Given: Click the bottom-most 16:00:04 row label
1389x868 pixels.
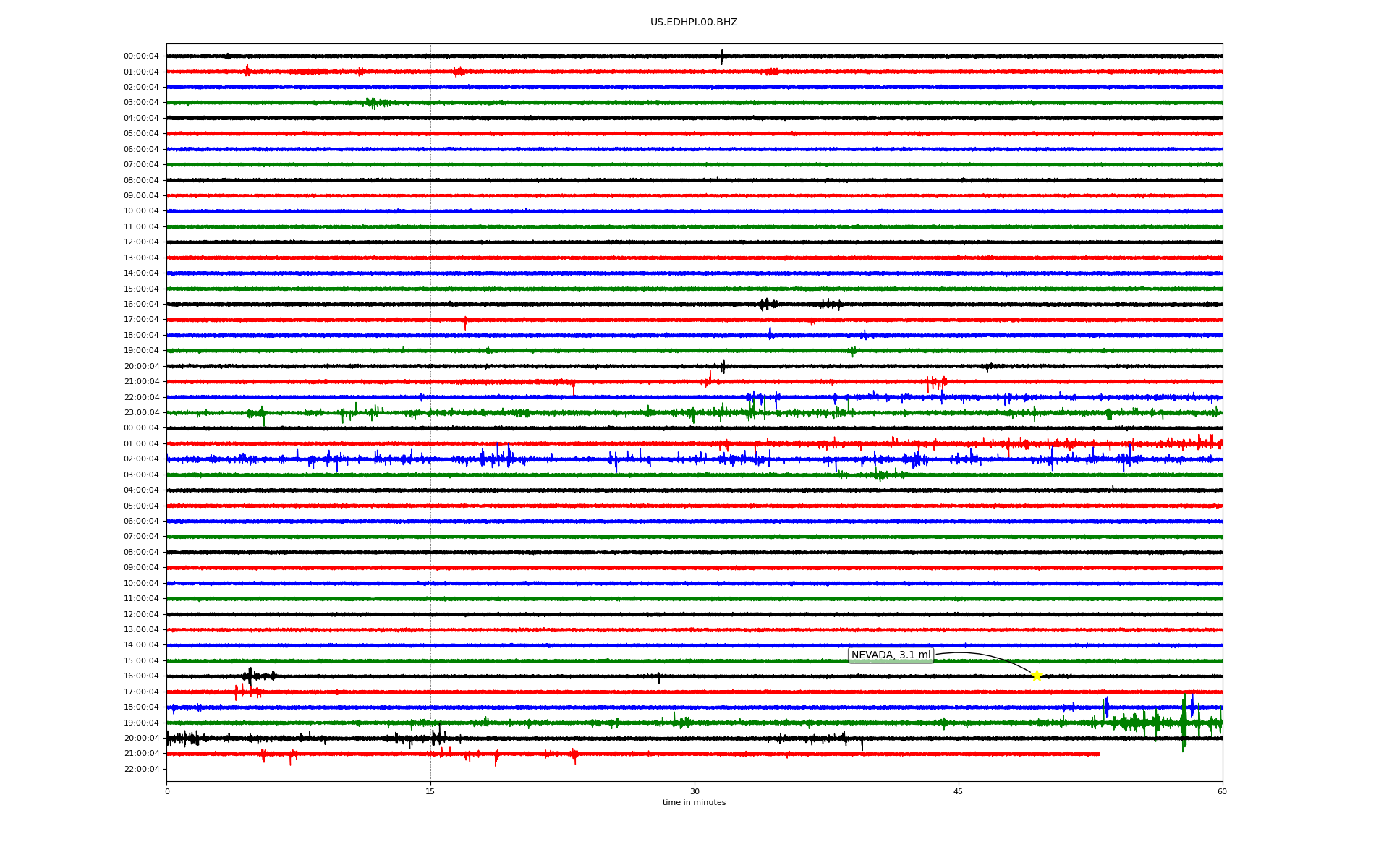Looking at the screenshot, I should pyautogui.click(x=141, y=676).
